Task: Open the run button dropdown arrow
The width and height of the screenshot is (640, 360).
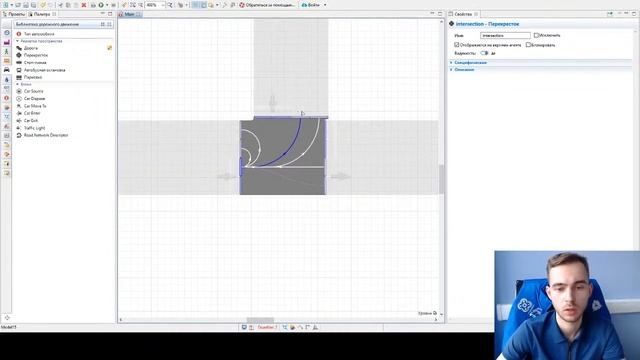Action: 107,5
